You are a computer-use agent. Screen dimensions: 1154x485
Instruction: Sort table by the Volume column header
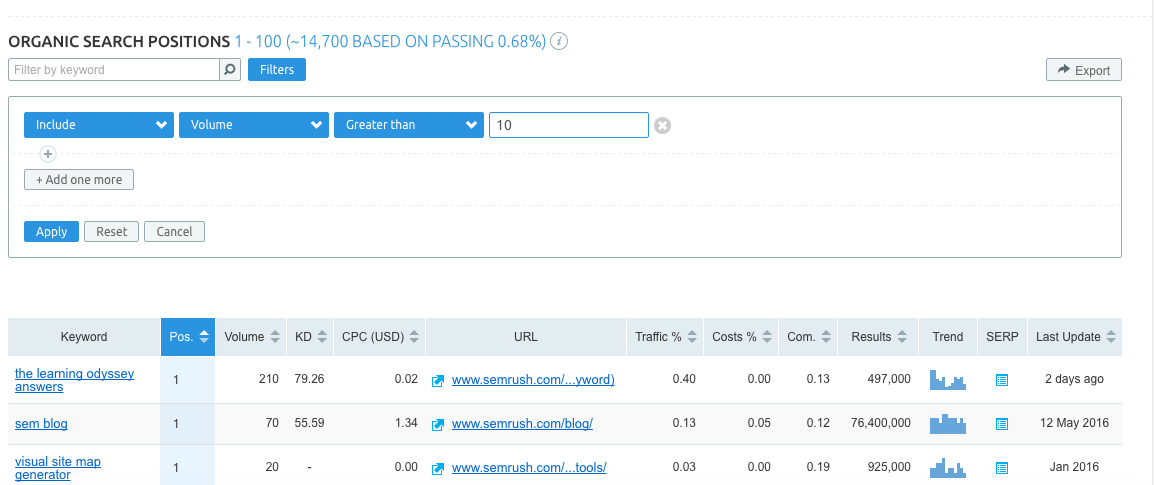coord(251,337)
